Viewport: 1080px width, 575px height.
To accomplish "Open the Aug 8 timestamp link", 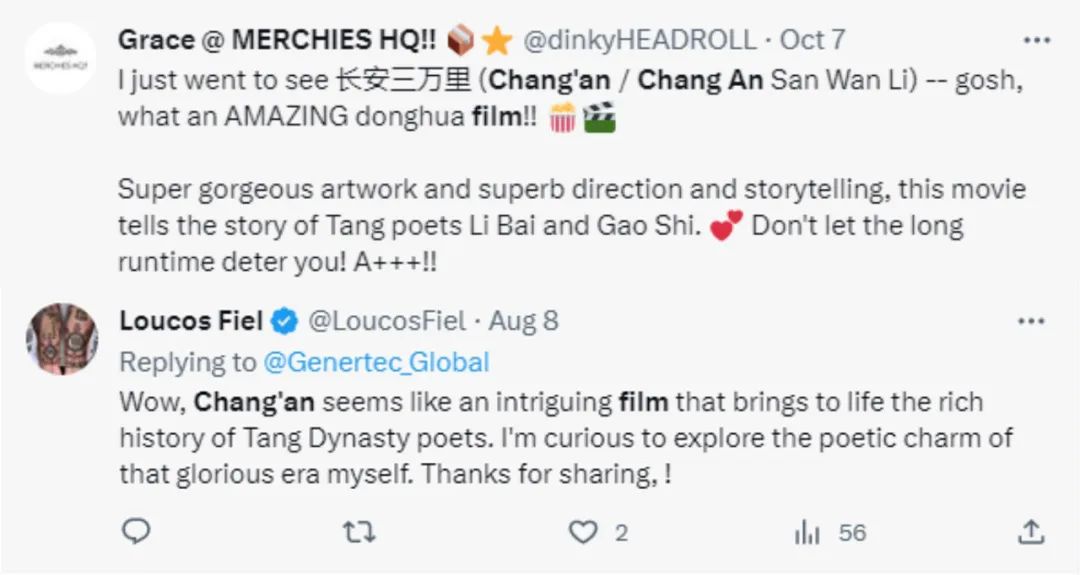I will tap(526, 321).
